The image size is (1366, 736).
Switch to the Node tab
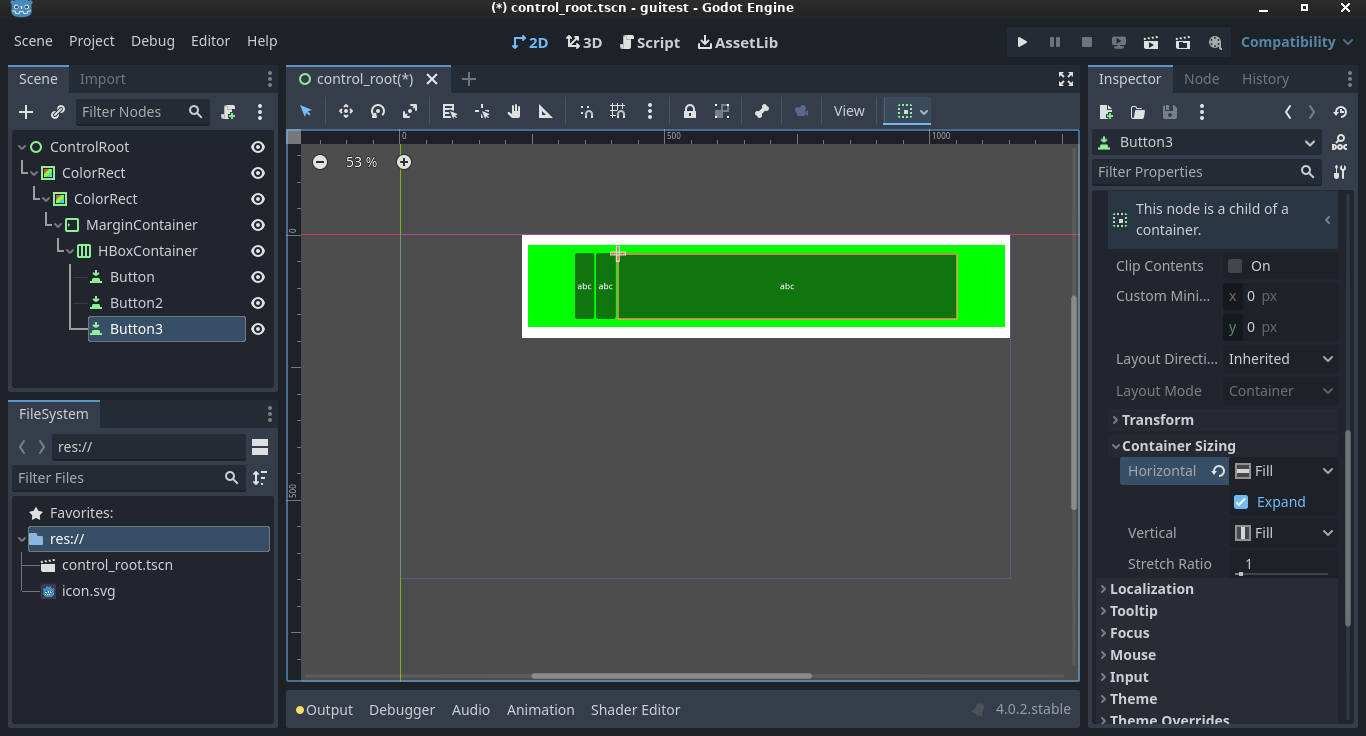pos(1201,79)
